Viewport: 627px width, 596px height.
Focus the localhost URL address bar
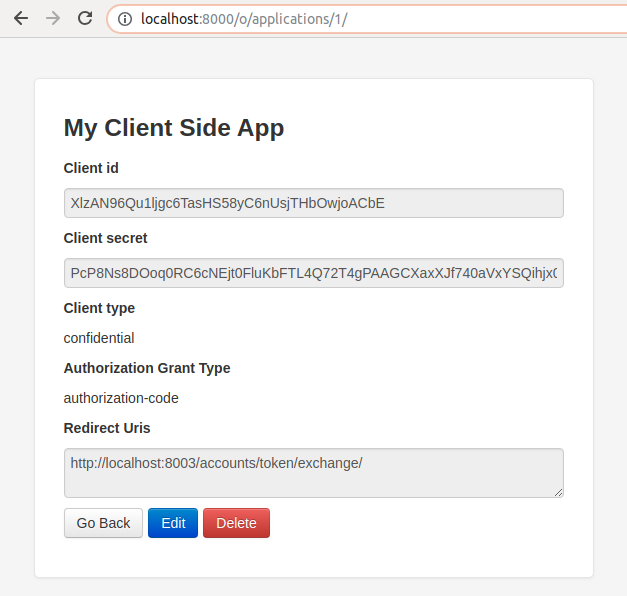point(350,18)
